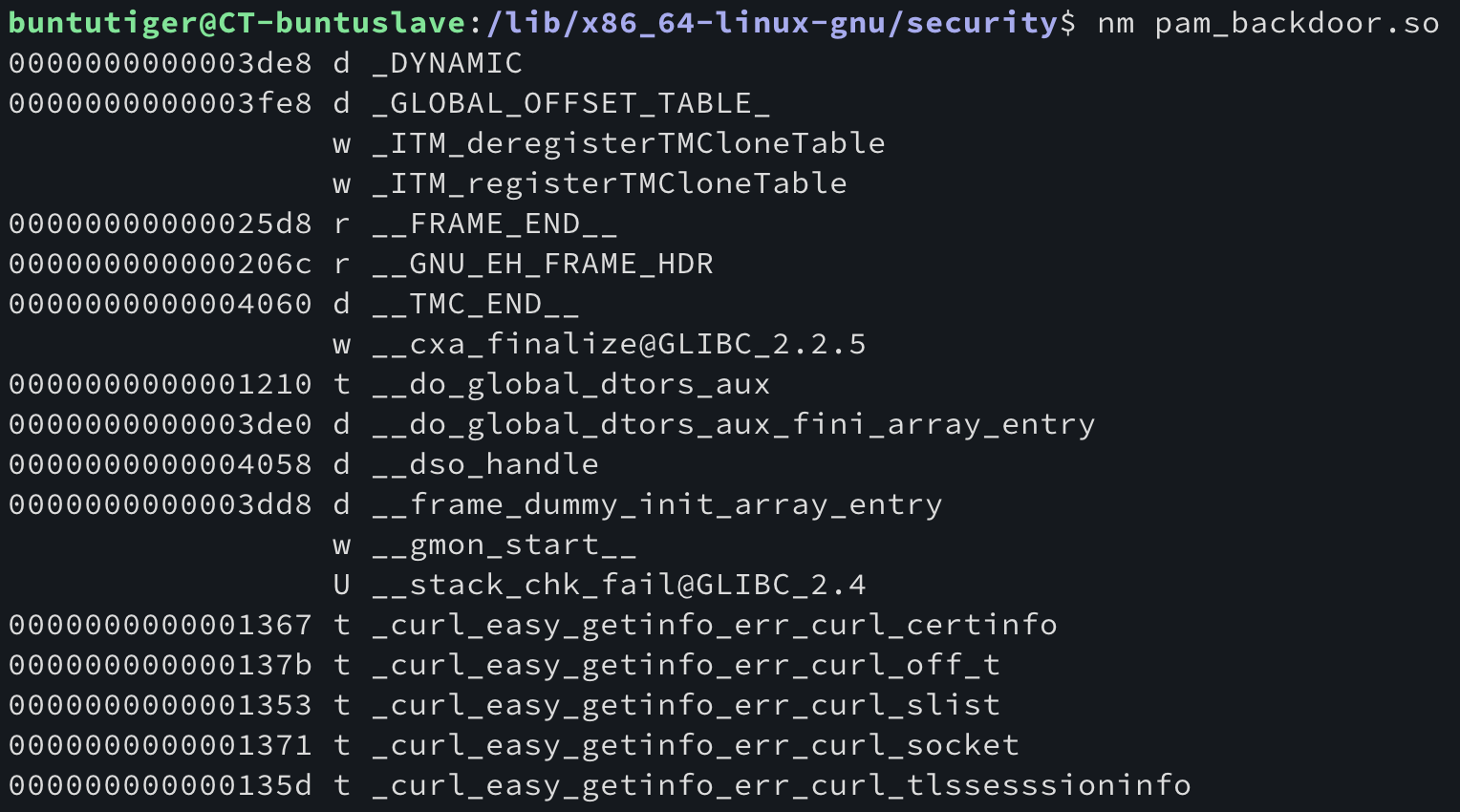The height and width of the screenshot is (812, 1460).
Task: Click the __GNU_EH_FRAME_HDR symbol
Action: (x=542, y=264)
